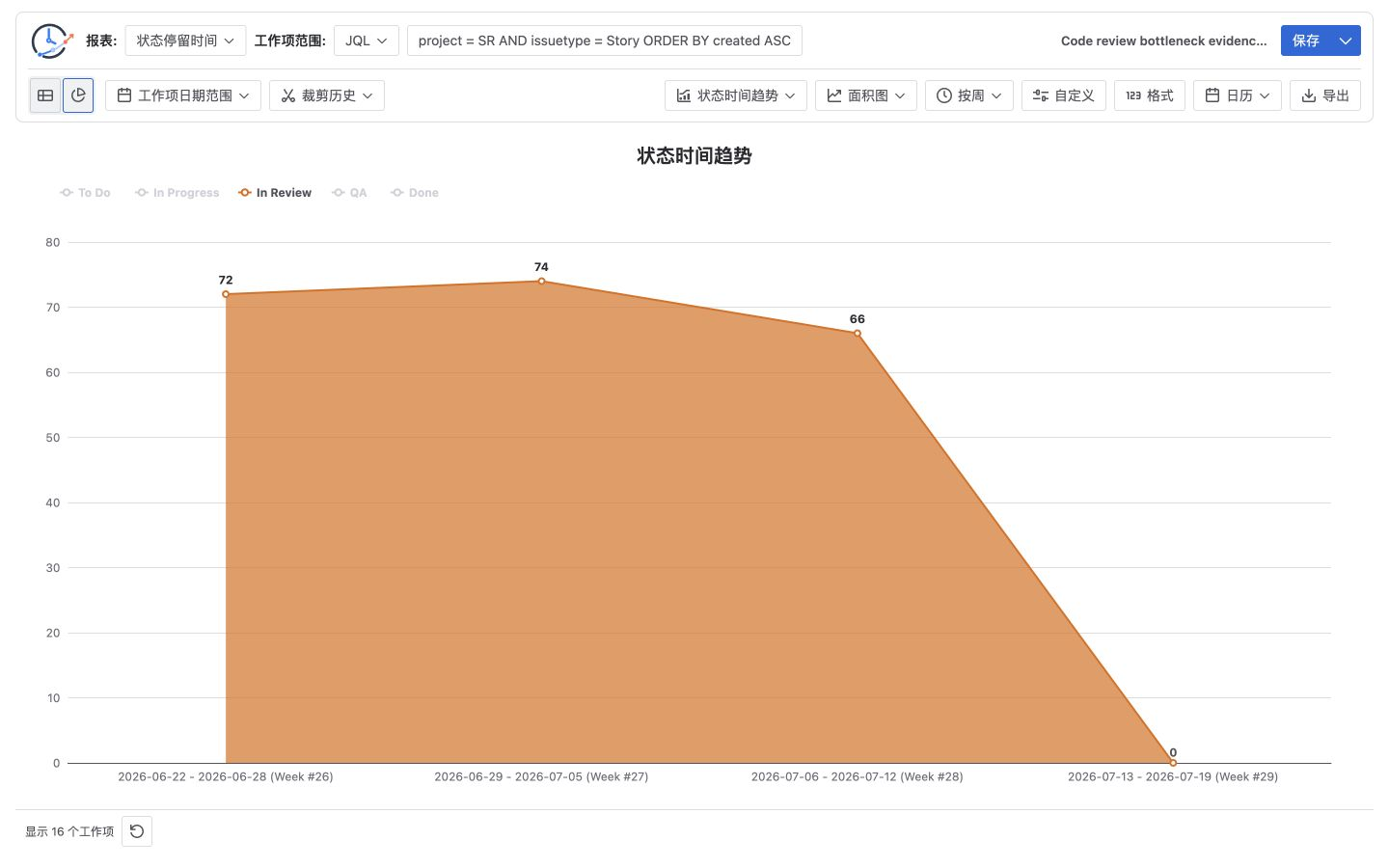Click the refresh icon beside work item count

point(137,831)
